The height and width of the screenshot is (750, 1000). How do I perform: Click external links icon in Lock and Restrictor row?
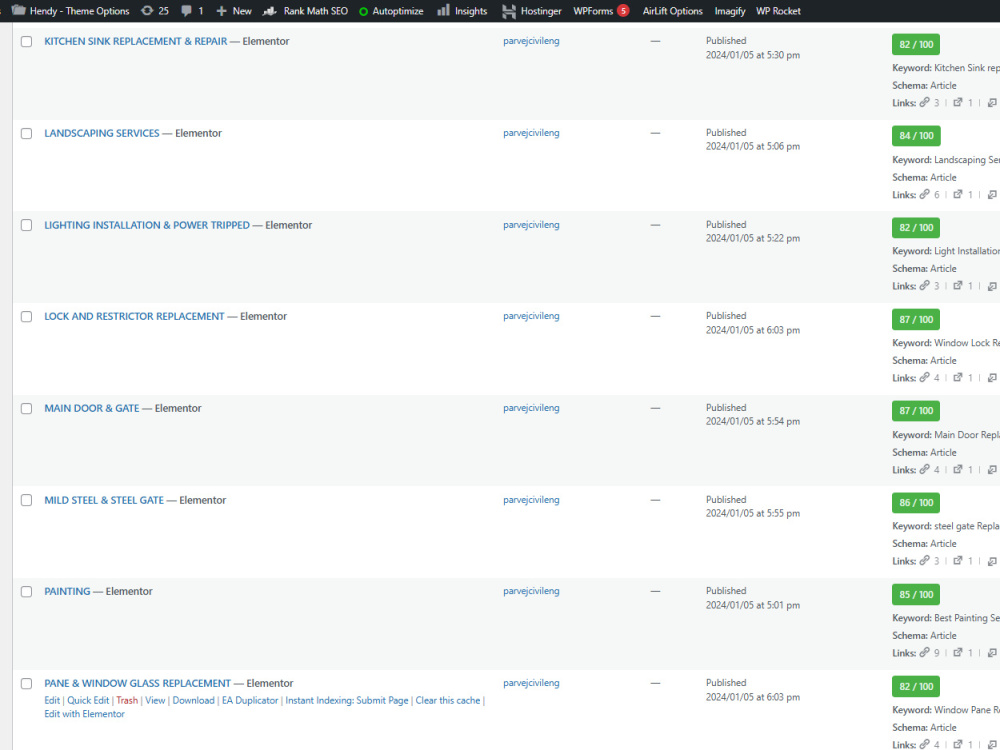coord(957,377)
